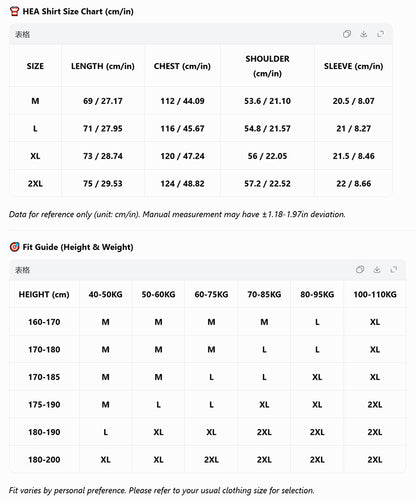
Task: Copy the shirt size chart table
Action: tap(347, 34)
